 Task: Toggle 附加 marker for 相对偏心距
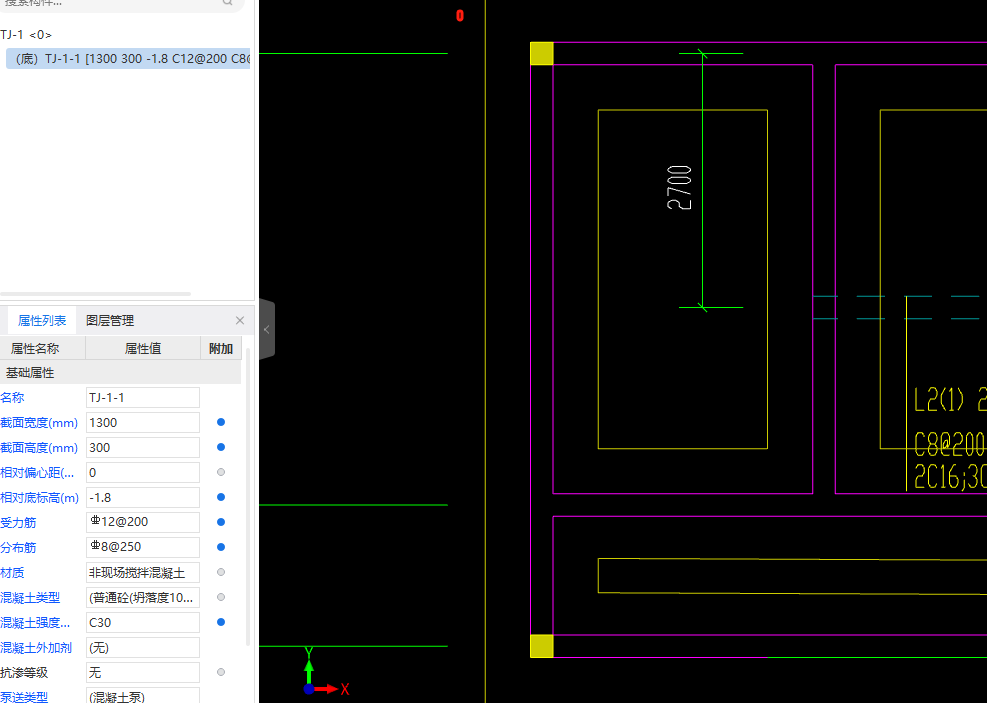(221, 472)
